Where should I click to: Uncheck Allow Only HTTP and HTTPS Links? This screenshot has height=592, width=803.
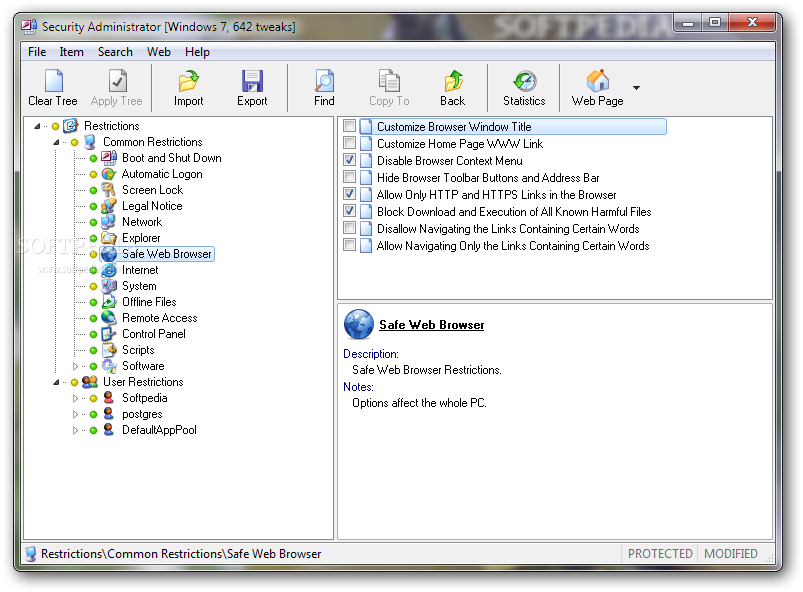point(349,194)
